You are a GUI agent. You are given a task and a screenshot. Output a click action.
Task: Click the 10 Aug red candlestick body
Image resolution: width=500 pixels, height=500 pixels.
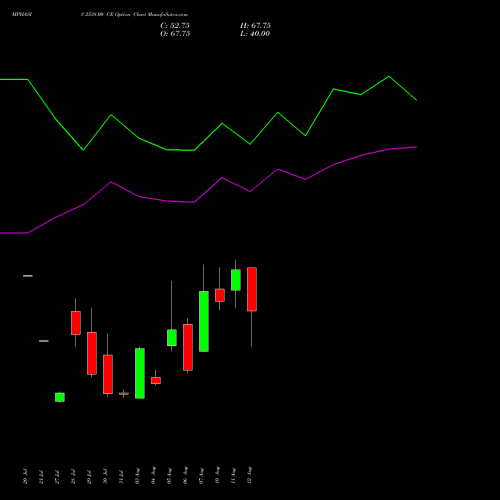coord(220,295)
